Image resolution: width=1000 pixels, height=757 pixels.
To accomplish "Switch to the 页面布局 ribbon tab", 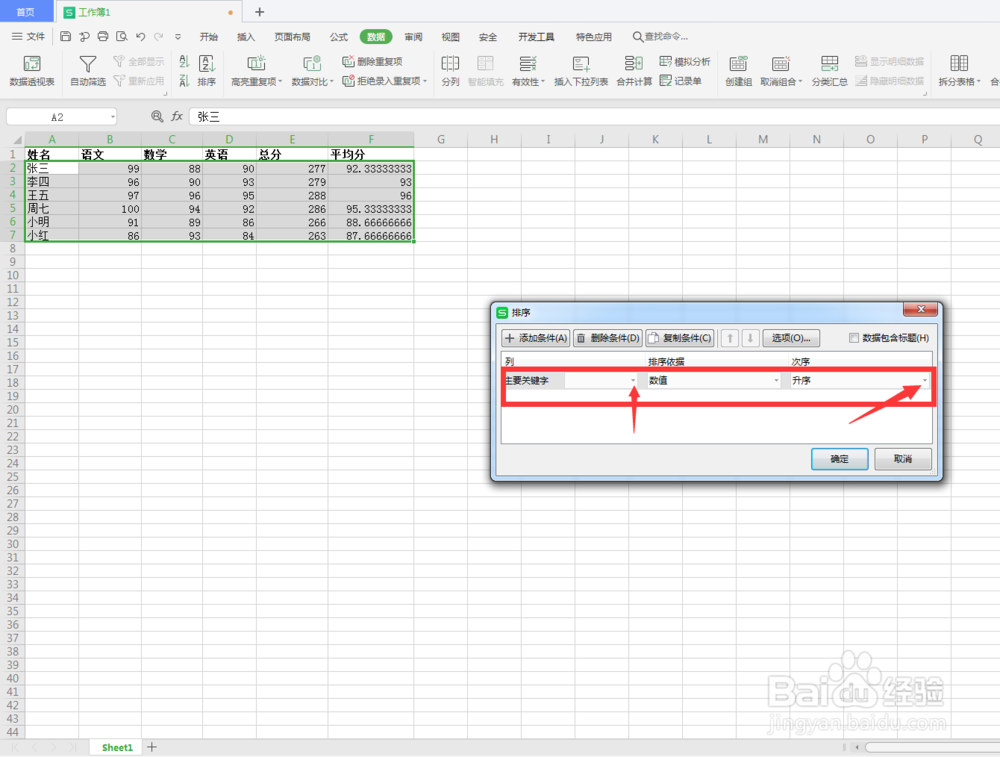I will click(x=292, y=36).
